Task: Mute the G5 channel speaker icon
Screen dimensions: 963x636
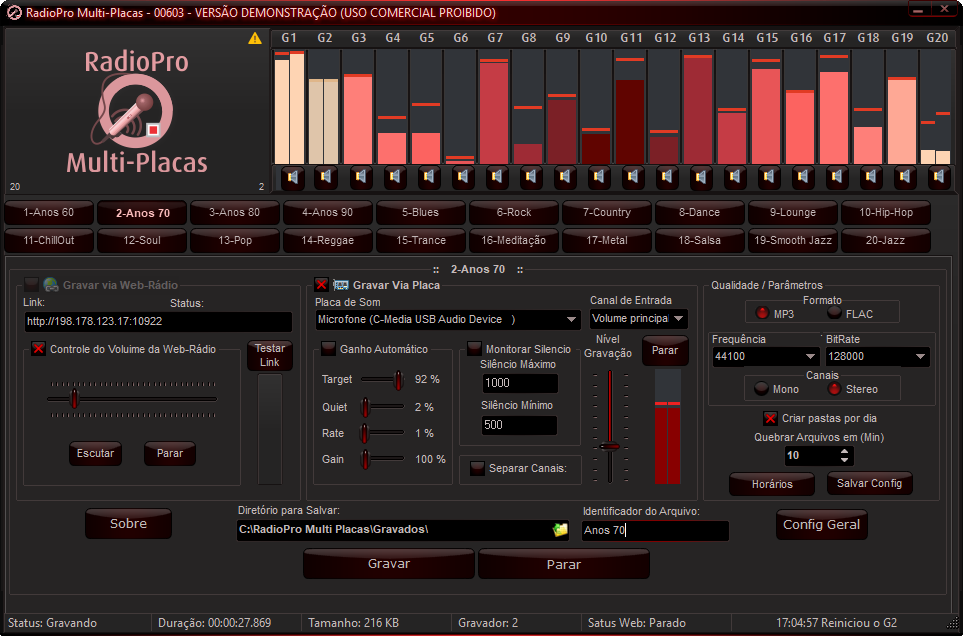Action: pos(429,177)
